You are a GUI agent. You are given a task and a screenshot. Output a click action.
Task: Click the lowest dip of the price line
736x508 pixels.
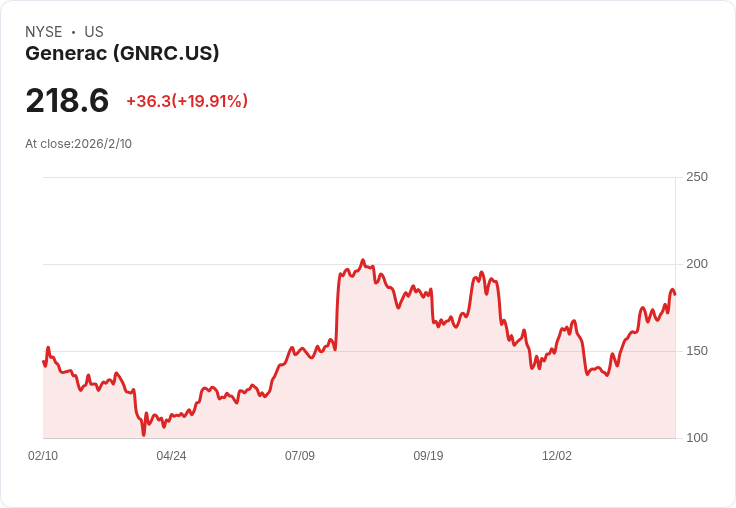tap(143, 435)
